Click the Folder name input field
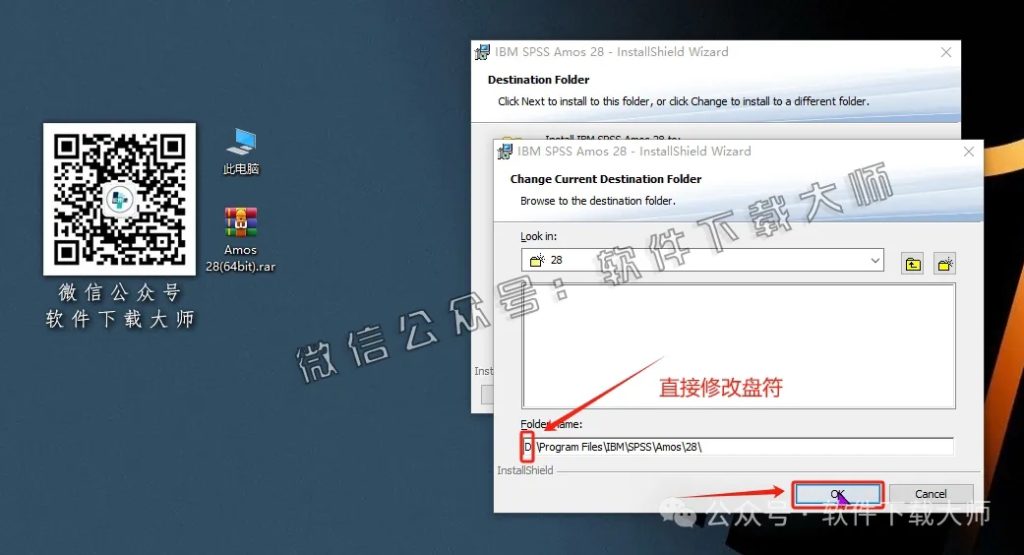Image resolution: width=1024 pixels, height=555 pixels. pyautogui.click(x=737, y=447)
